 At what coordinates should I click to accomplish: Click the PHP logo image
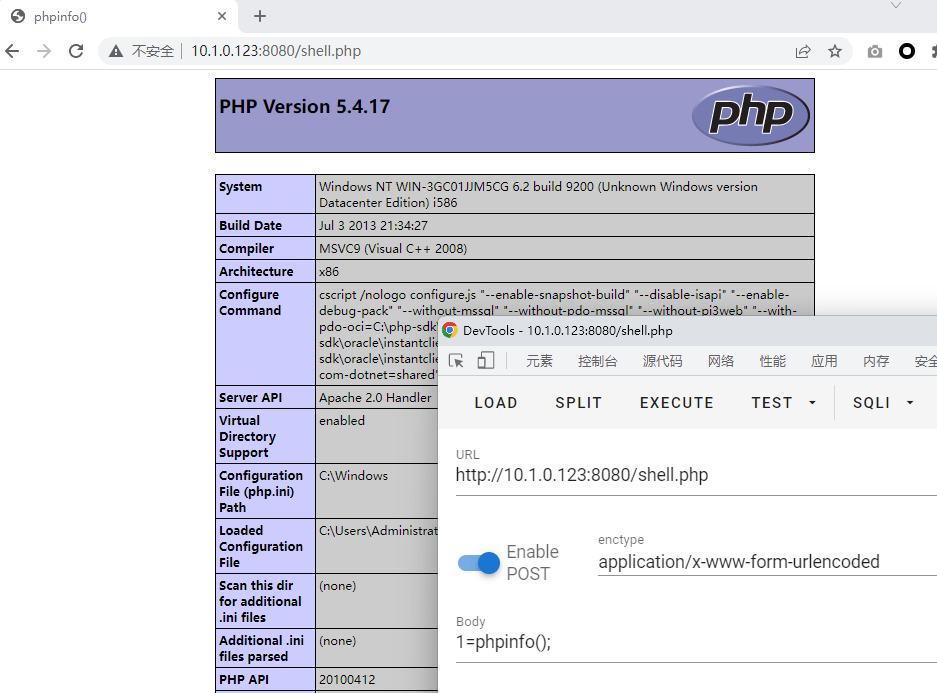(x=750, y=115)
